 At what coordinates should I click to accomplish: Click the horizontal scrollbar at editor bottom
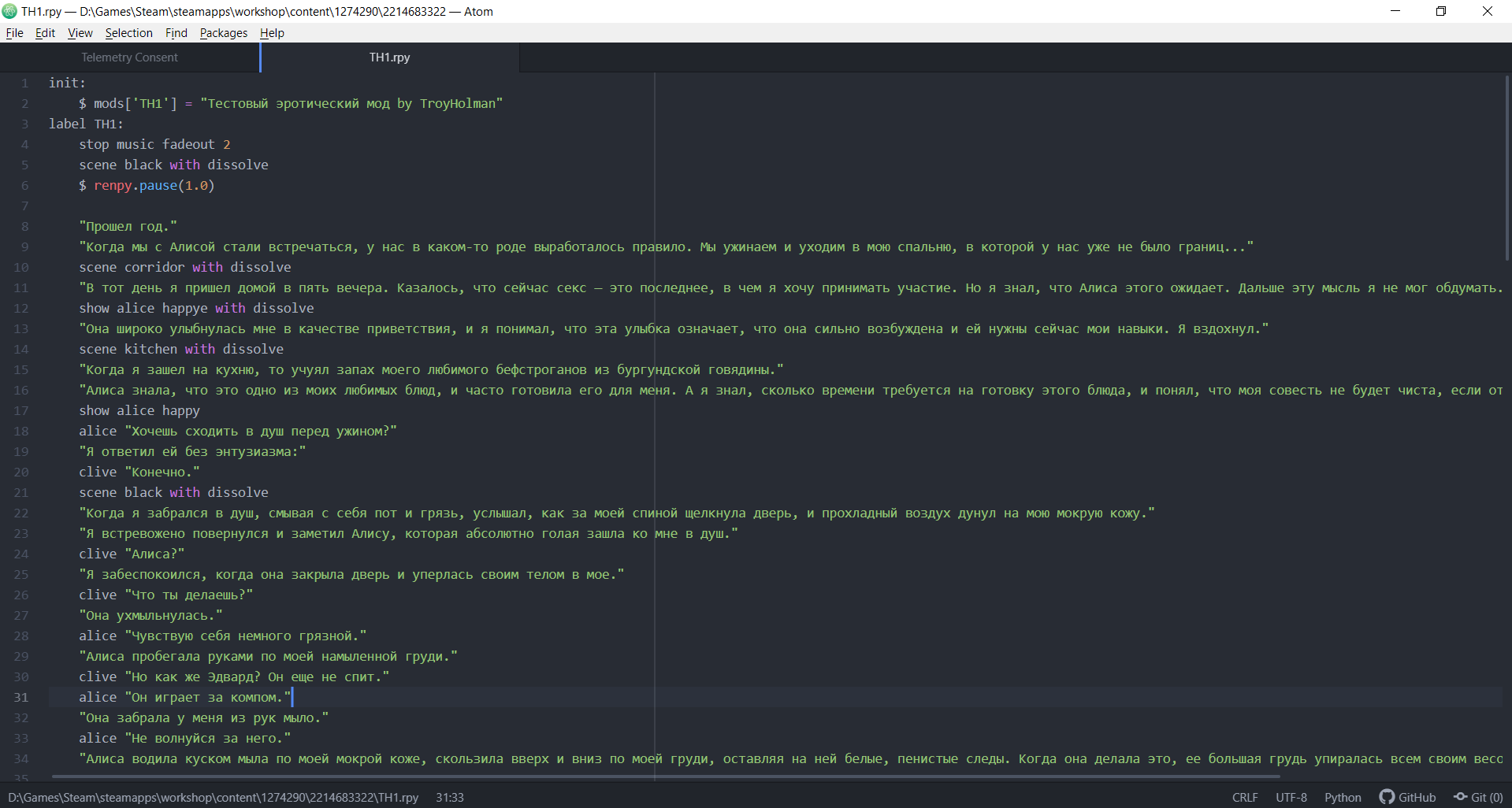pos(630,776)
